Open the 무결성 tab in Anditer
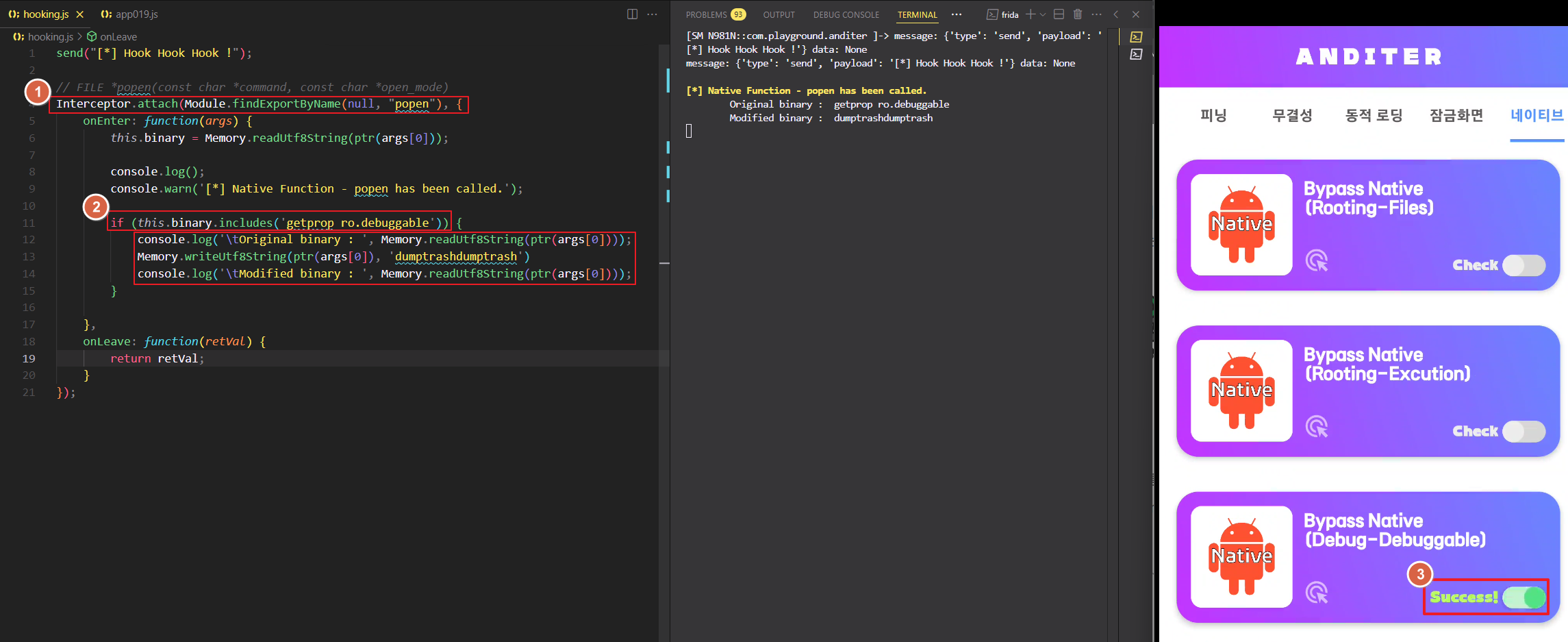1568x642 pixels. (x=1292, y=115)
